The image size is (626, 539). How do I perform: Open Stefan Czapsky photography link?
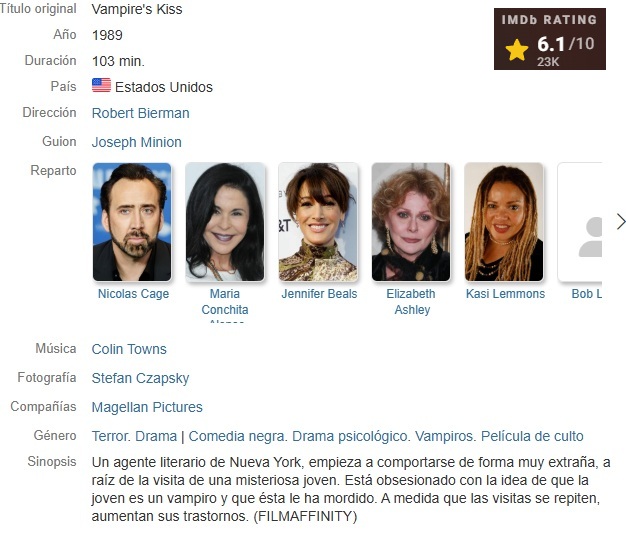click(x=140, y=378)
